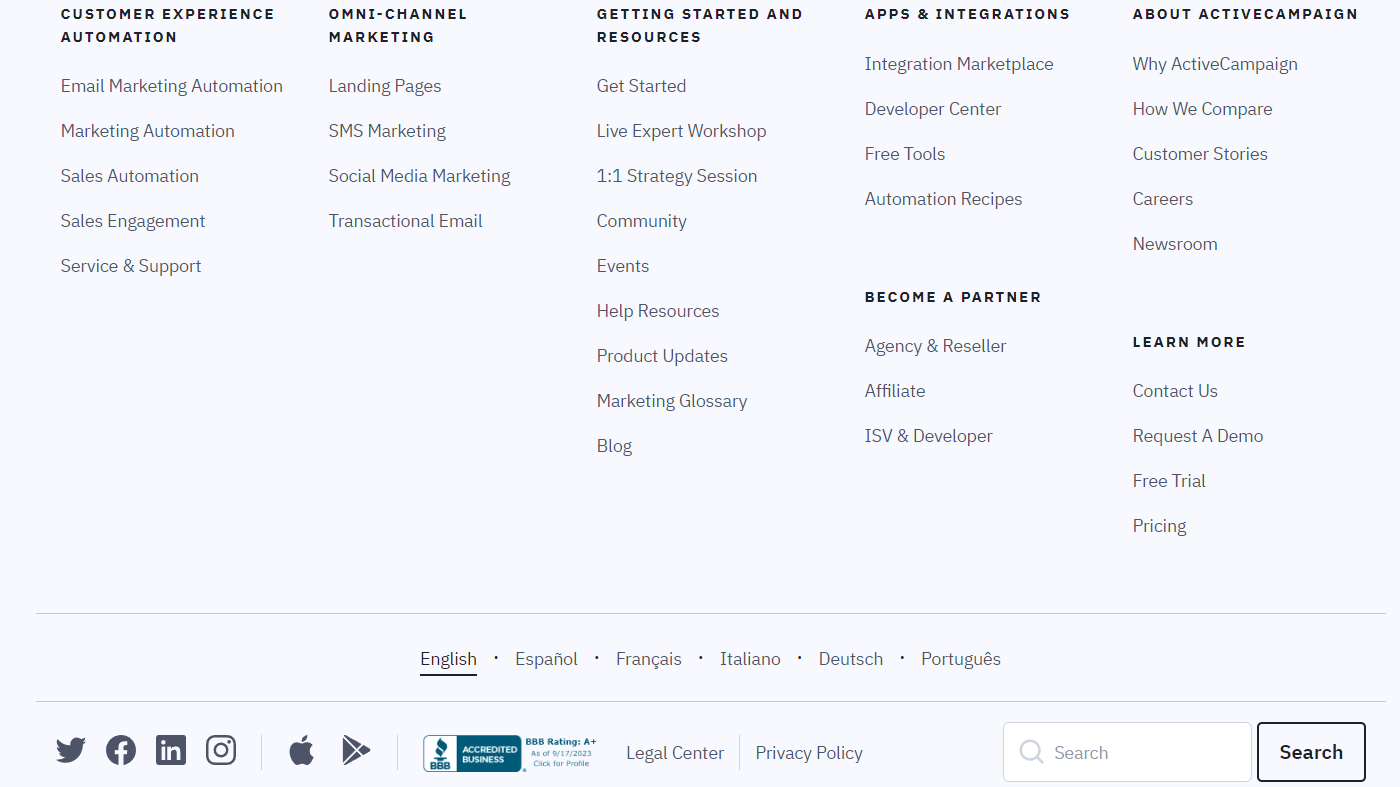Focus the footer Search input field

[x=1127, y=752]
